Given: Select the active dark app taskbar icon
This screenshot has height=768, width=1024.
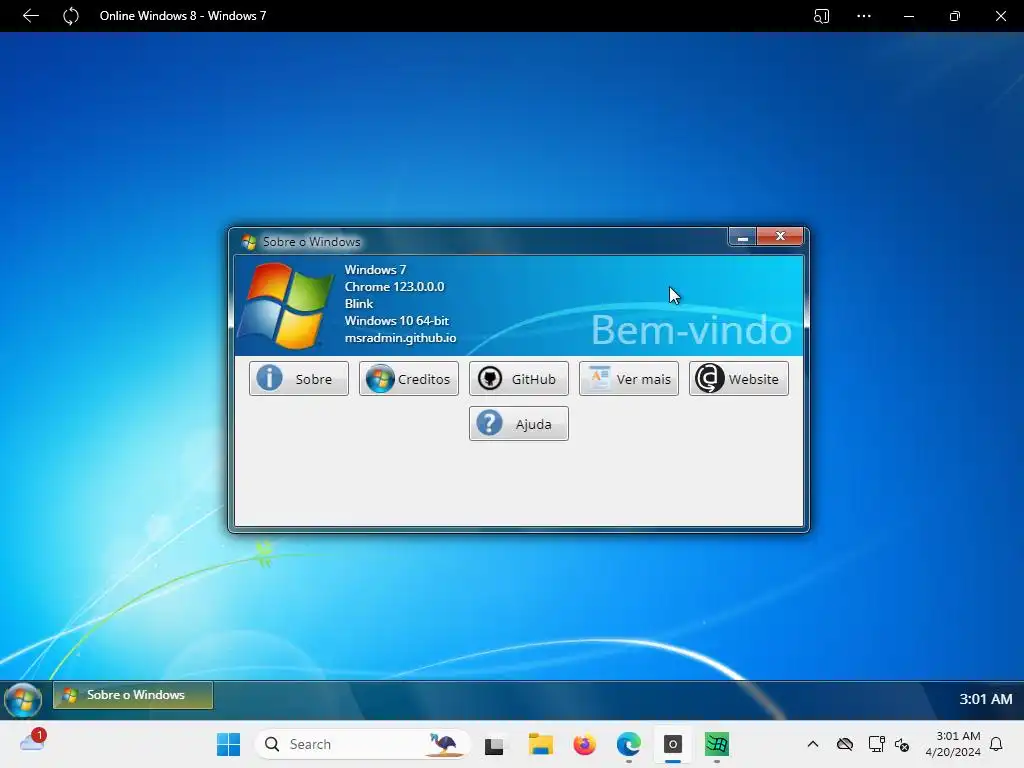Looking at the screenshot, I should click(x=673, y=744).
